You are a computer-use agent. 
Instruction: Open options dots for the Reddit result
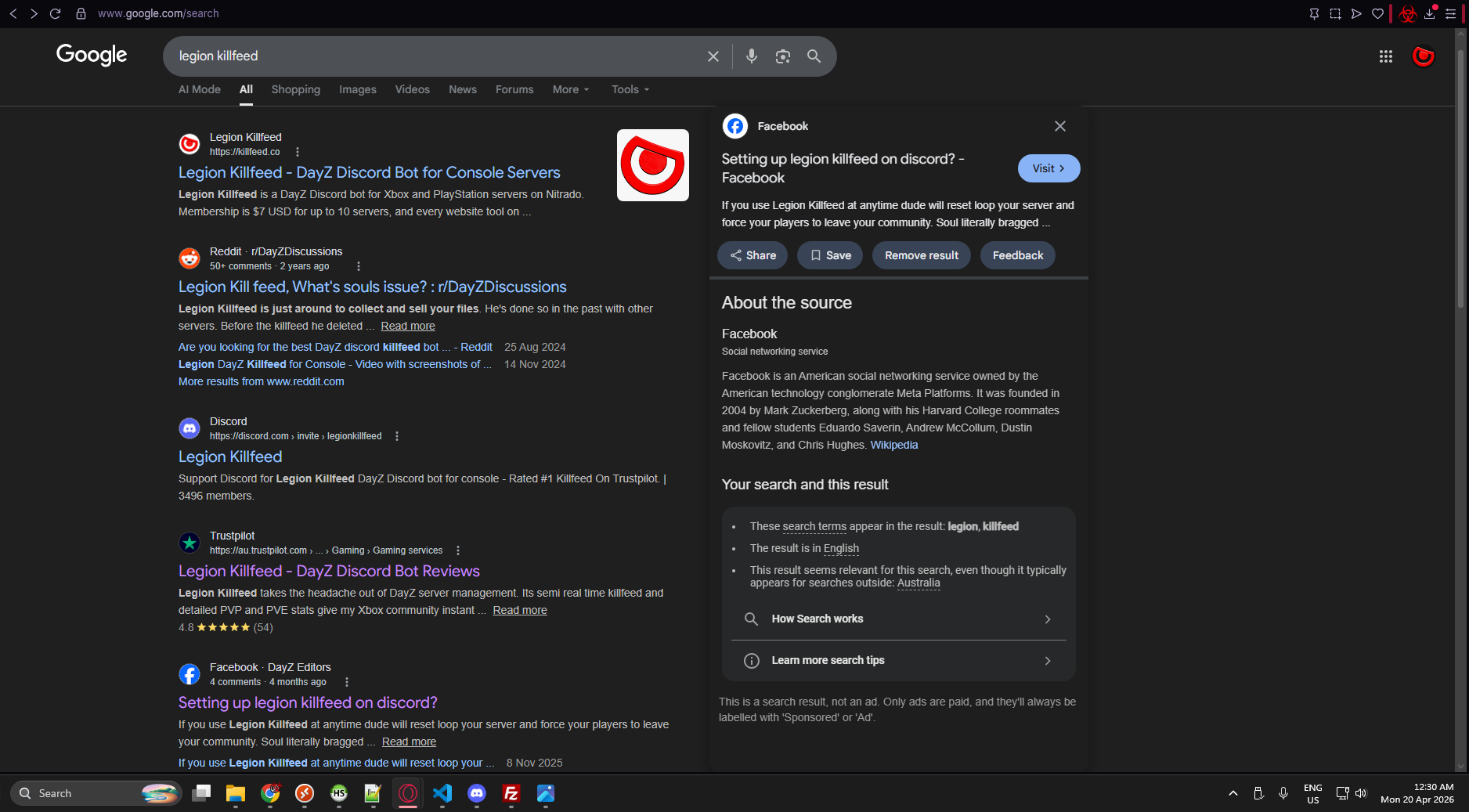coord(359,266)
